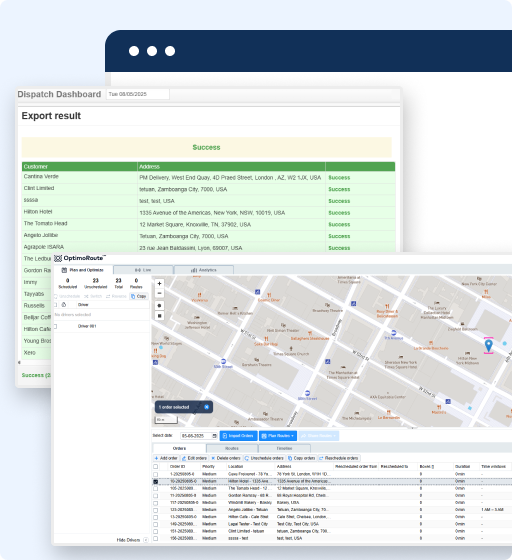The image size is (512, 560).
Task: Switch to the Routes tab
Action: click(x=232, y=448)
